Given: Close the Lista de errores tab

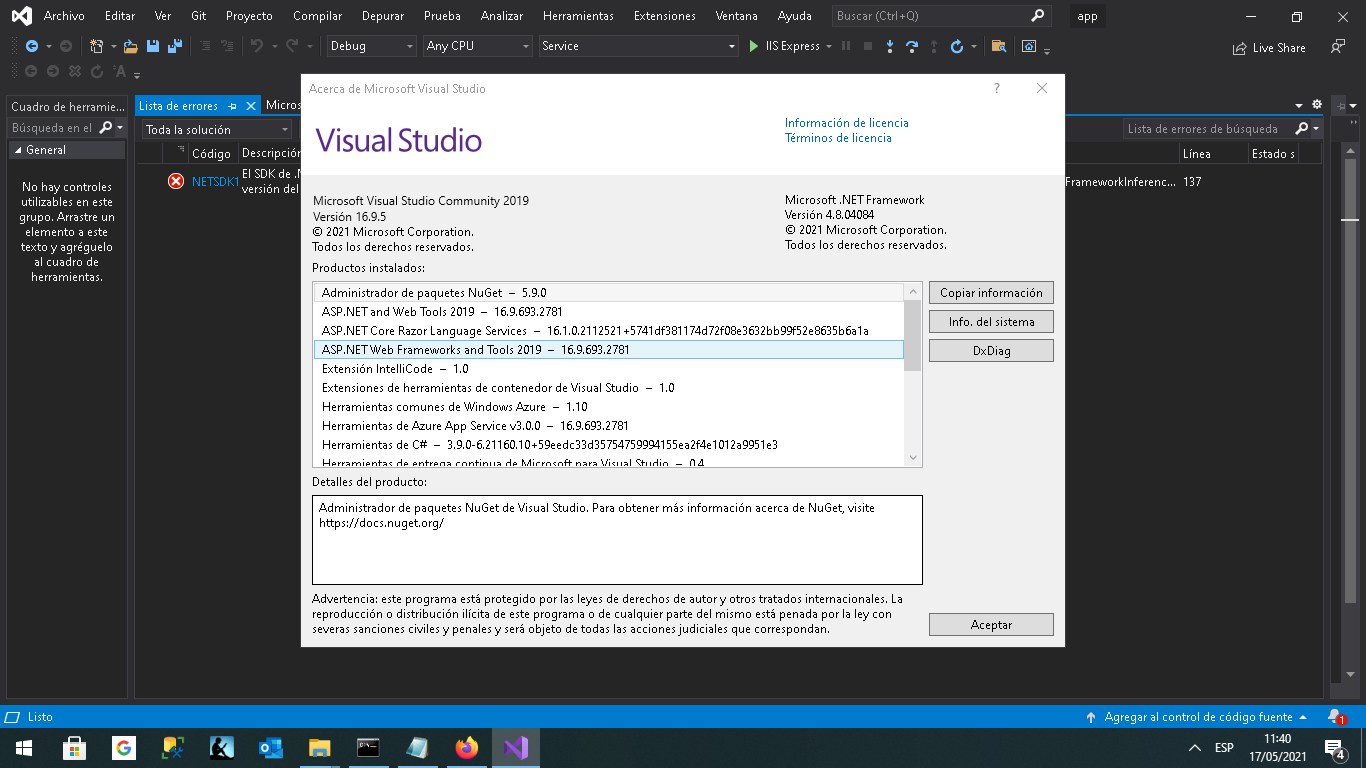Looking at the screenshot, I should (251, 106).
